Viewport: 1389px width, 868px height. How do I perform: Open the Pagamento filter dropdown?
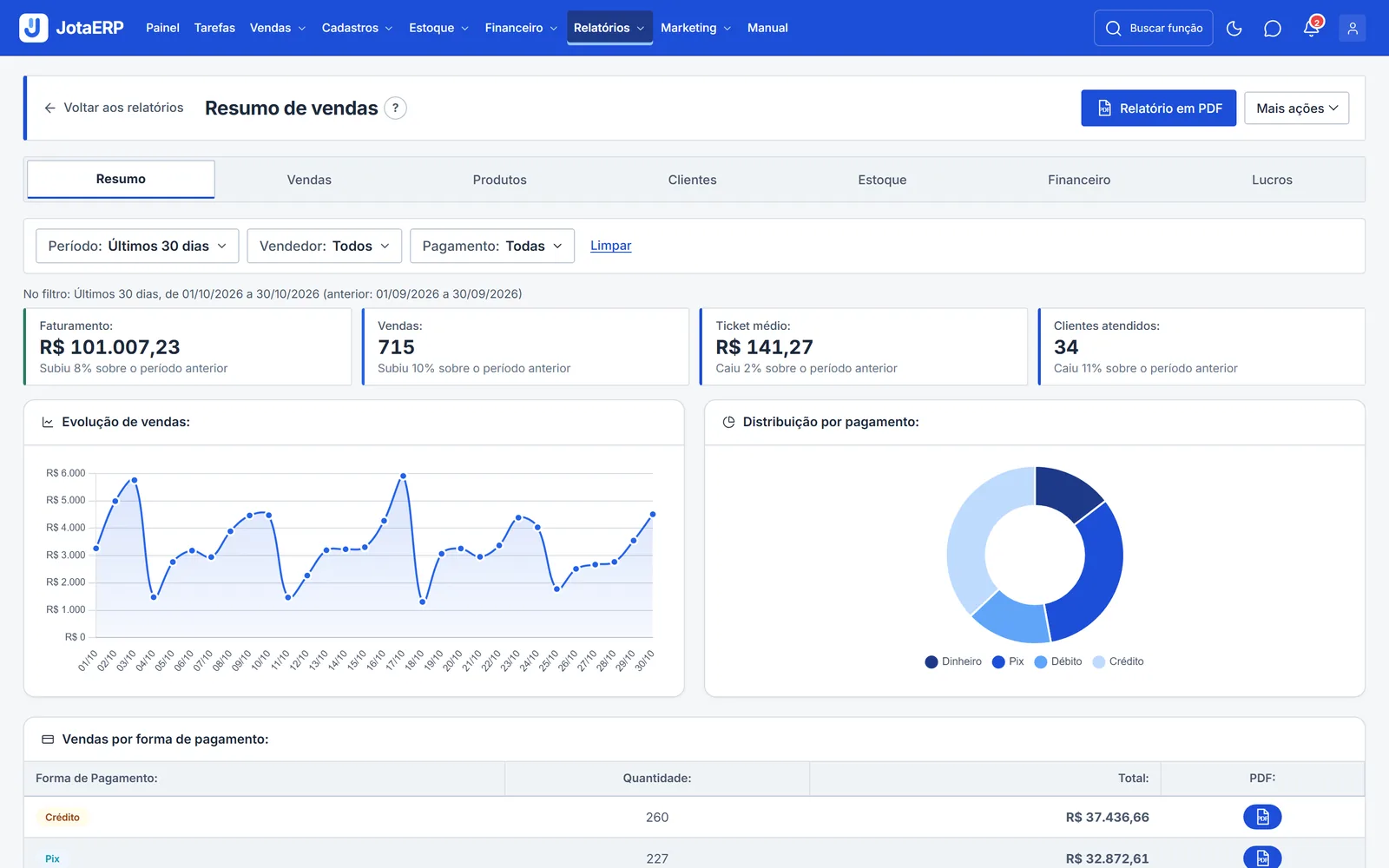click(x=492, y=246)
